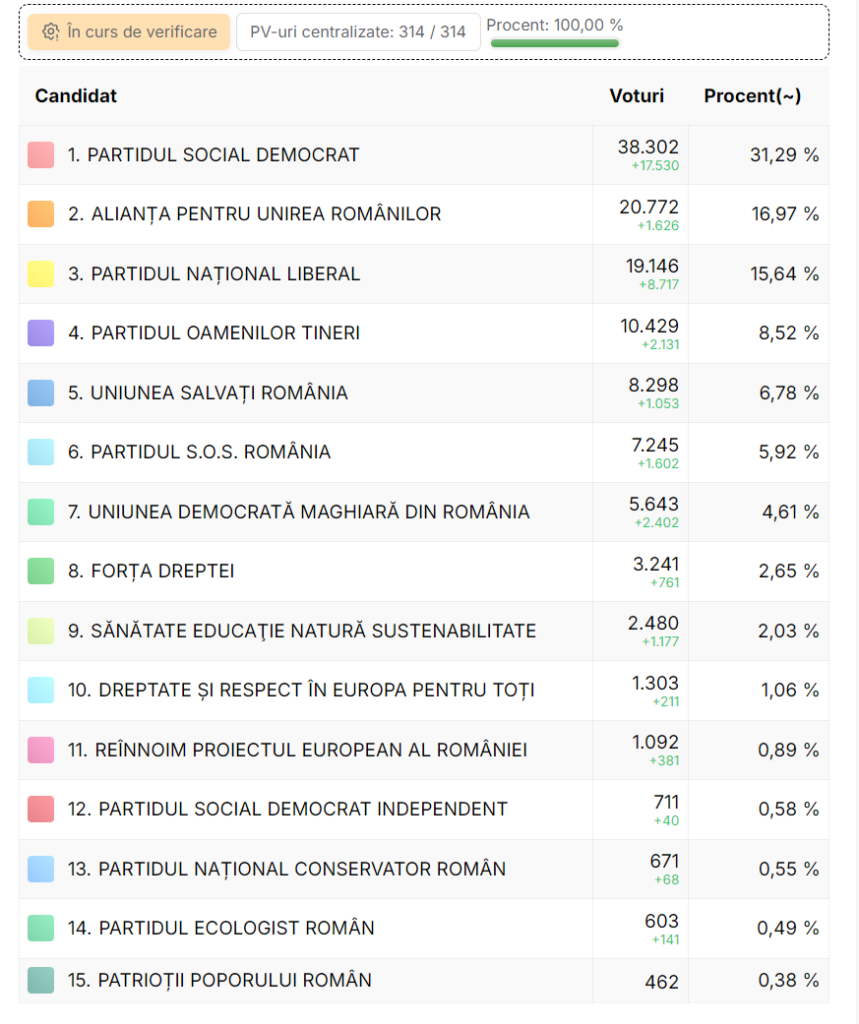The width and height of the screenshot is (859, 1024).
Task: Click the gear icon in verification badge
Action: (x=51, y=32)
